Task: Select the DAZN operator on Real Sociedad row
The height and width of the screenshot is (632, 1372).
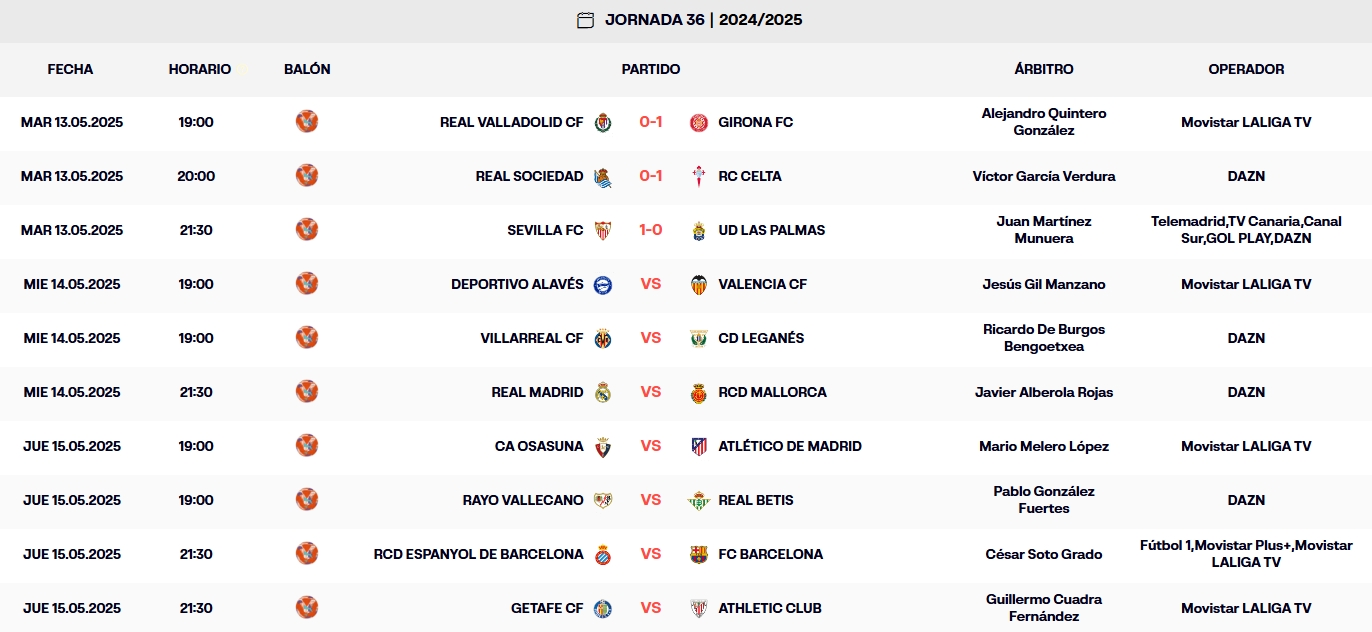Action: (x=1246, y=176)
